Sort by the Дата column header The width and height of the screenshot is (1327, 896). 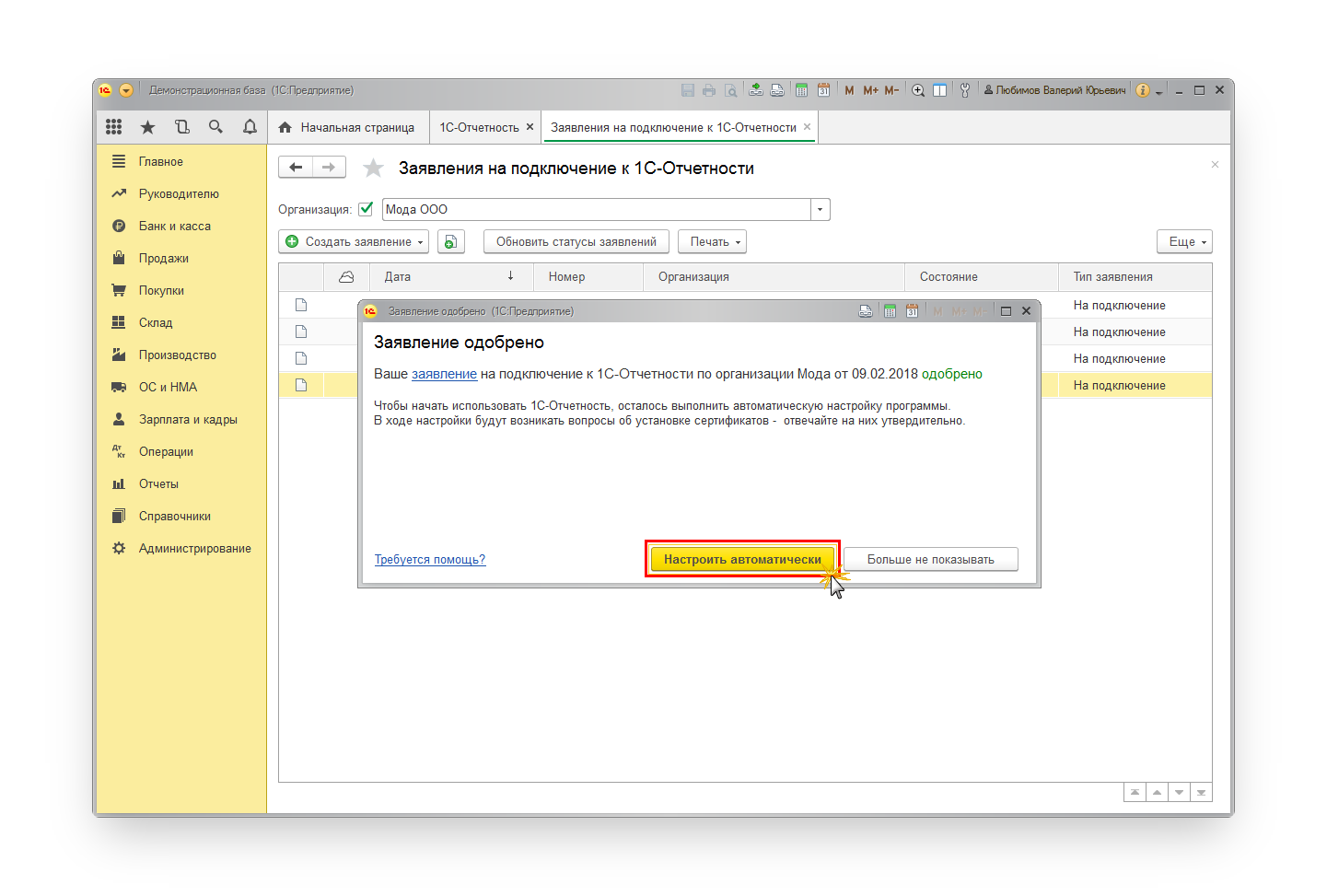coord(451,276)
